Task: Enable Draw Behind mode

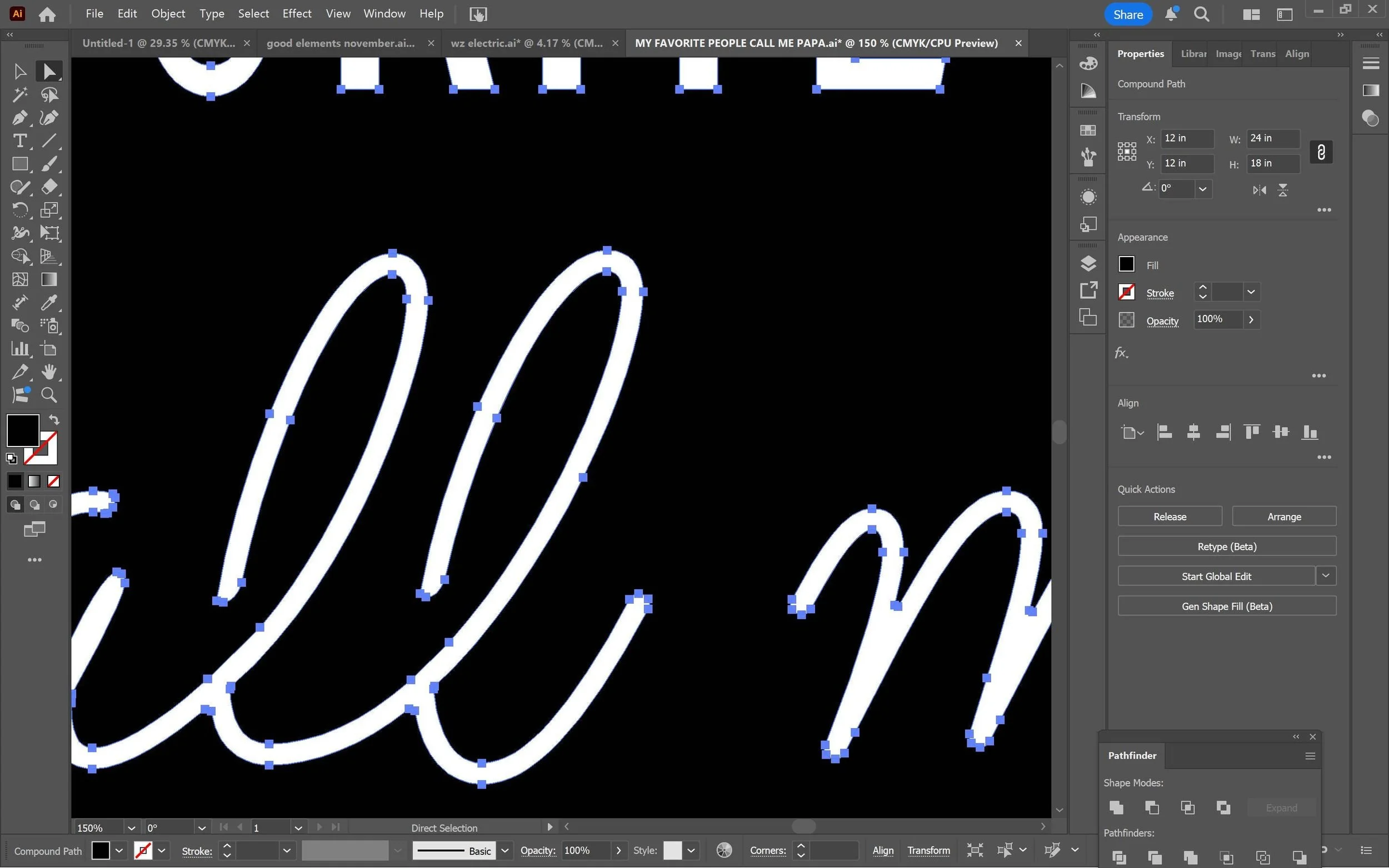Action: coord(34,505)
